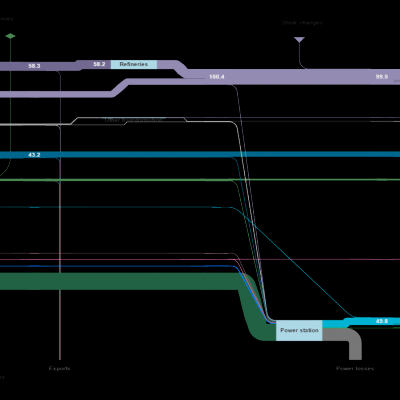This screenshot has height=400, width=400.
Task: Click the Stock changes text label
Action: pos(302,23)
